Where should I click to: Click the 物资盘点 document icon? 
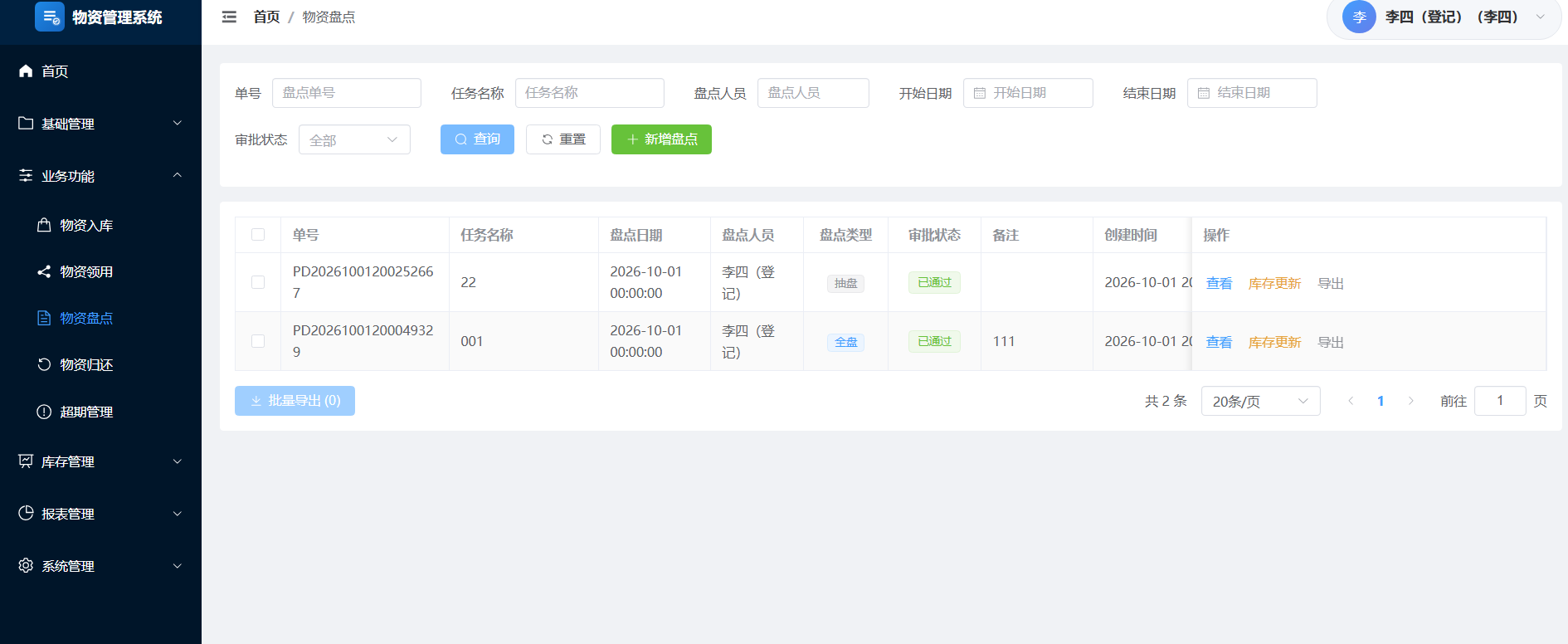[x=44, y=318]
